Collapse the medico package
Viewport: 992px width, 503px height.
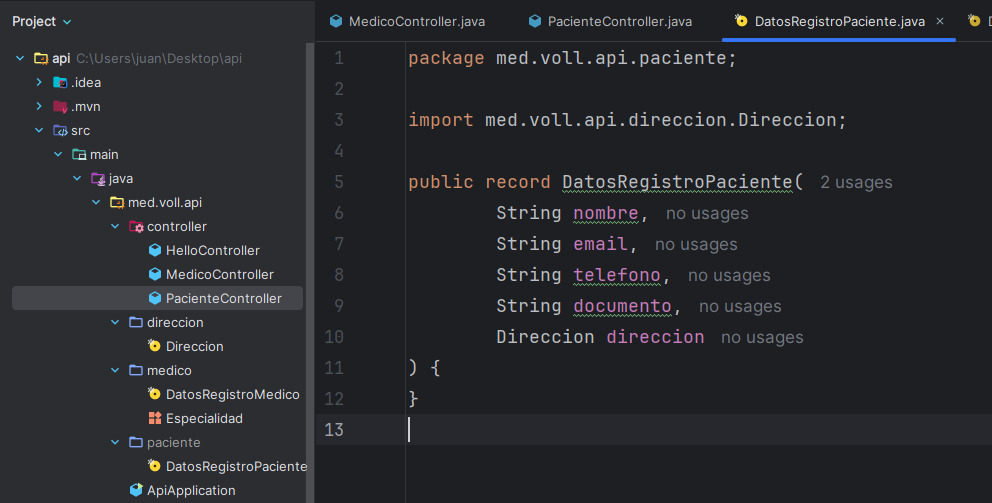(115, 370)
